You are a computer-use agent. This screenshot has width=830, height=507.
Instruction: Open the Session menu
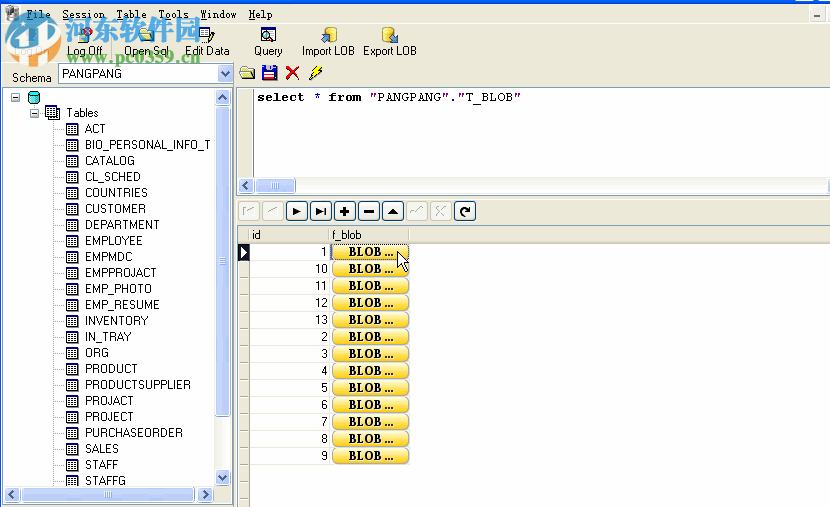pos(83,15)
